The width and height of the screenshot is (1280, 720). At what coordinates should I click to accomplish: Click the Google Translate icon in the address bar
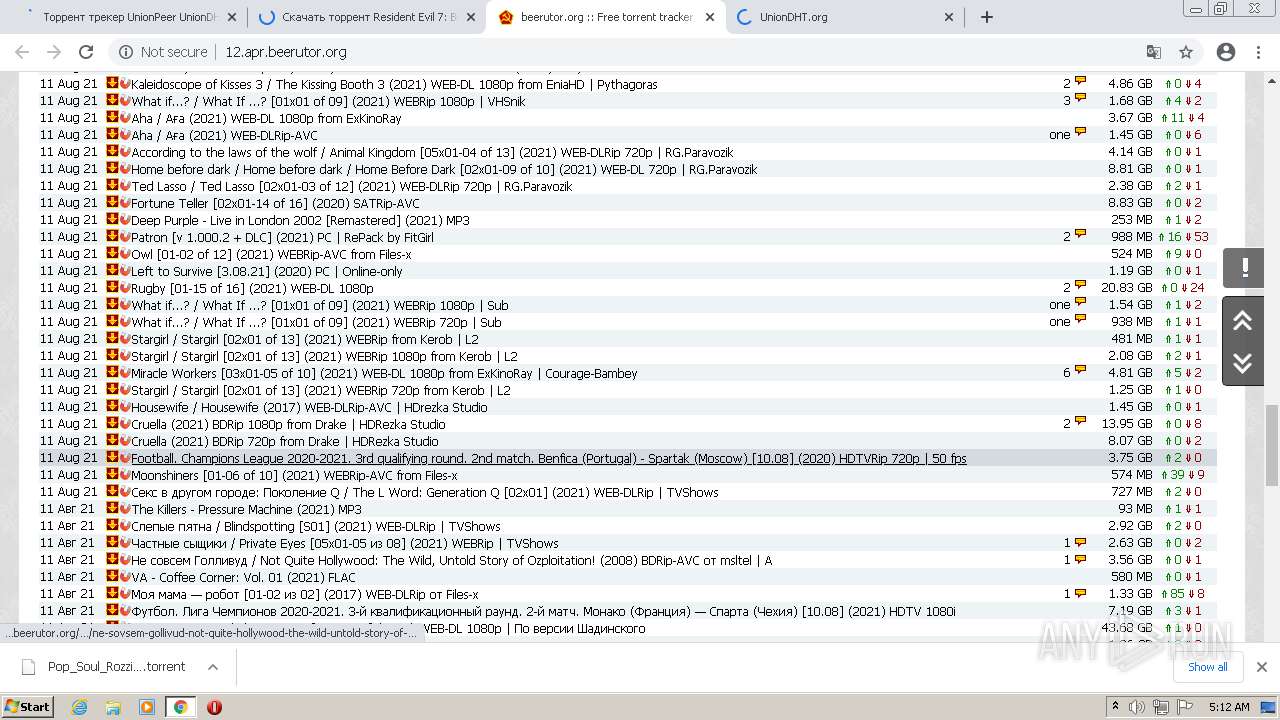click(1153, 52)
